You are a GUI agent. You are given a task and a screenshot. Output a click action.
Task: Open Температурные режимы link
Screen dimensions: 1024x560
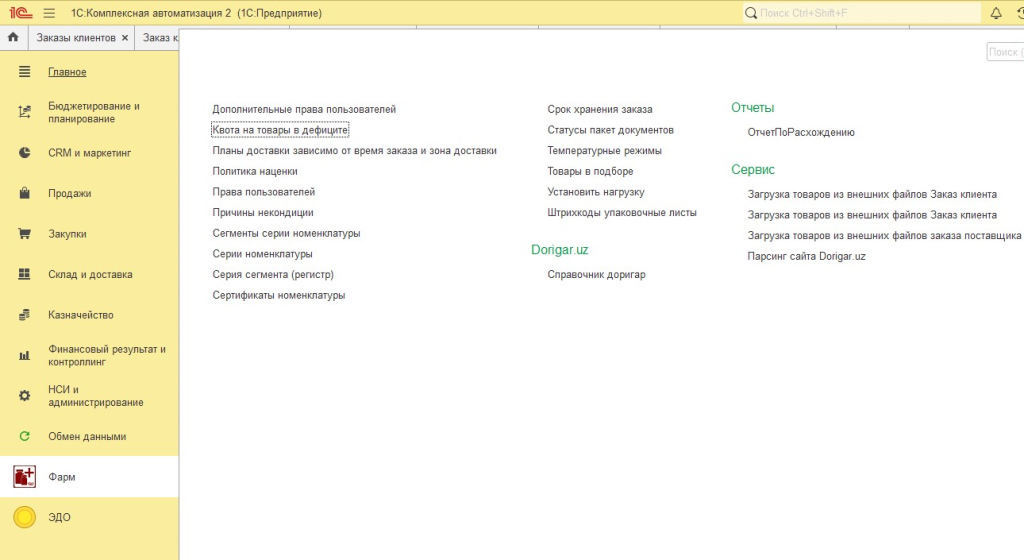604,151
